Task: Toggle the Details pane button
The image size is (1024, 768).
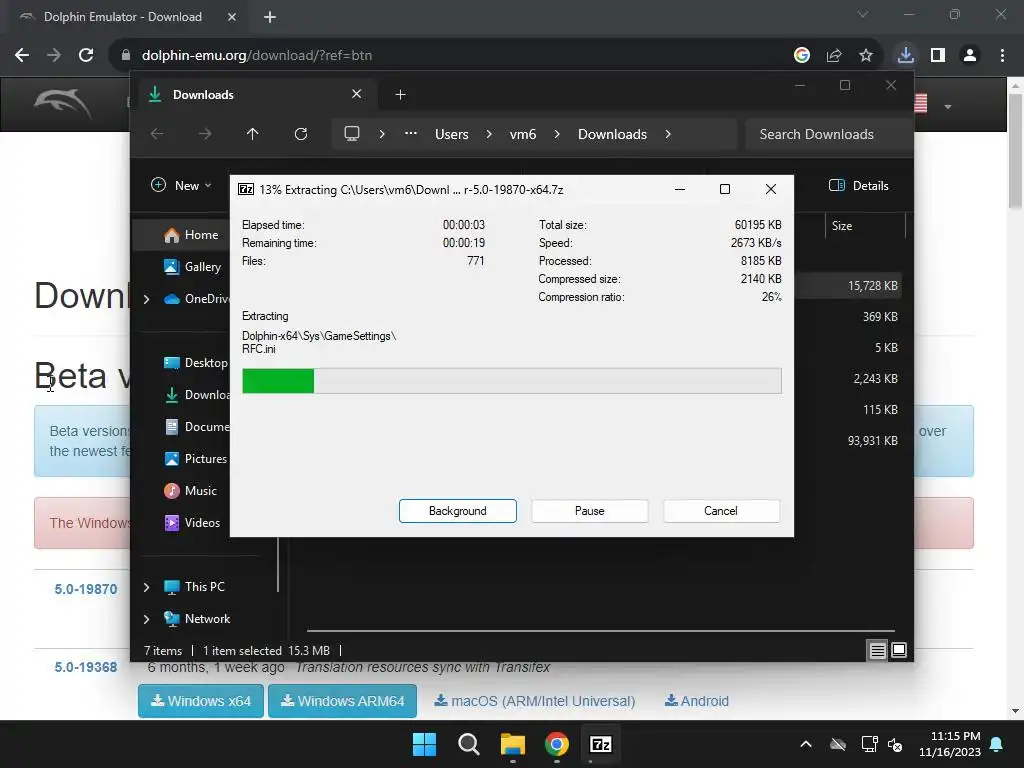Action: pos(858,185)
